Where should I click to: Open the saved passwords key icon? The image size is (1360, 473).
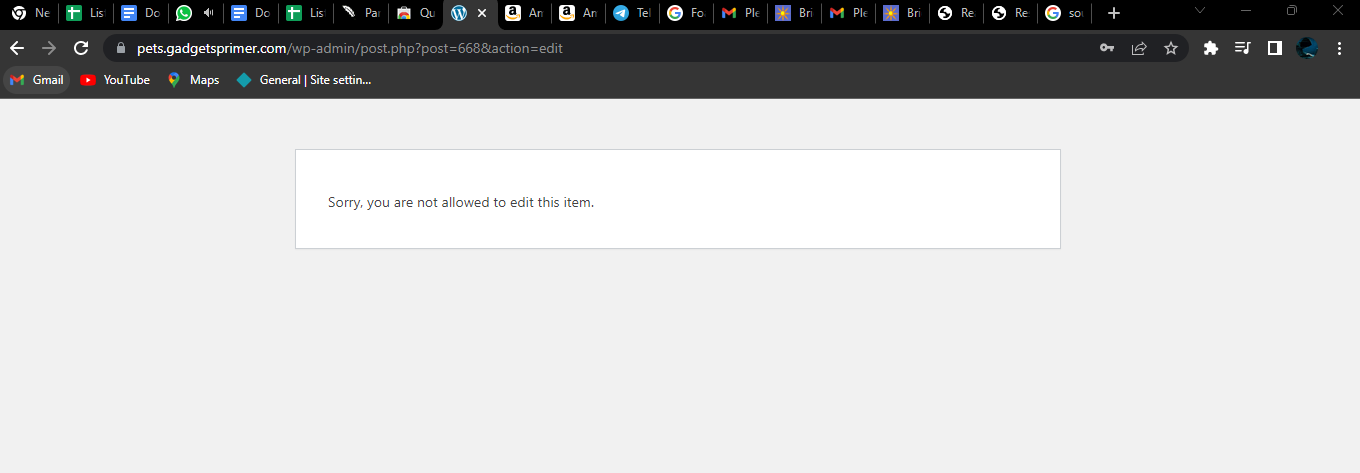coord(1107,48)
